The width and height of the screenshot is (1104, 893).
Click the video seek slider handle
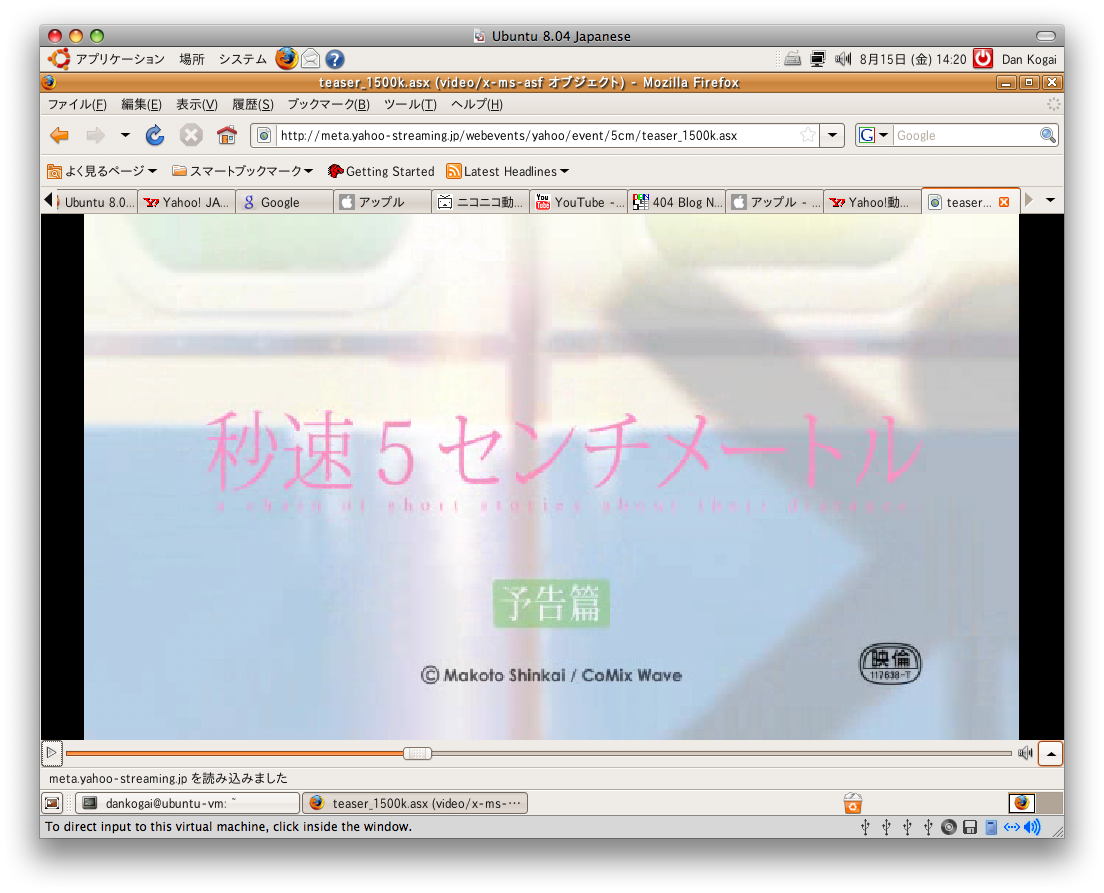pyautogui.click(x=418, y=754)
